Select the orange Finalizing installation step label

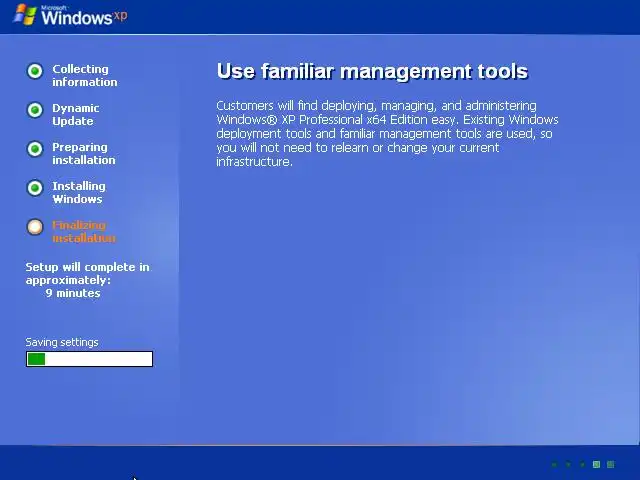[x=84, y=231]
